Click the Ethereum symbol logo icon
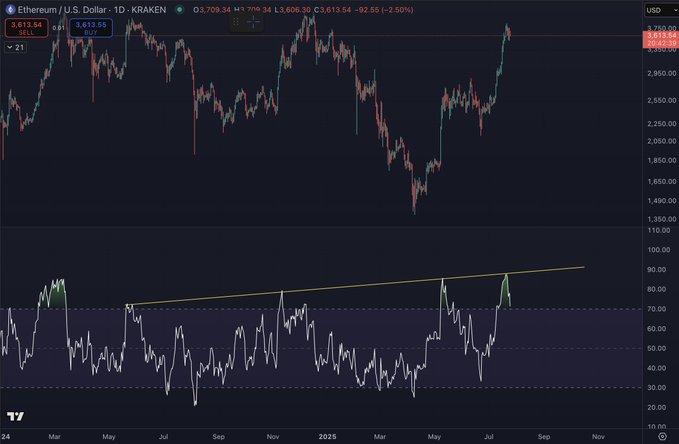Screen dimensions: 679x444 click(x=10, y=10)
